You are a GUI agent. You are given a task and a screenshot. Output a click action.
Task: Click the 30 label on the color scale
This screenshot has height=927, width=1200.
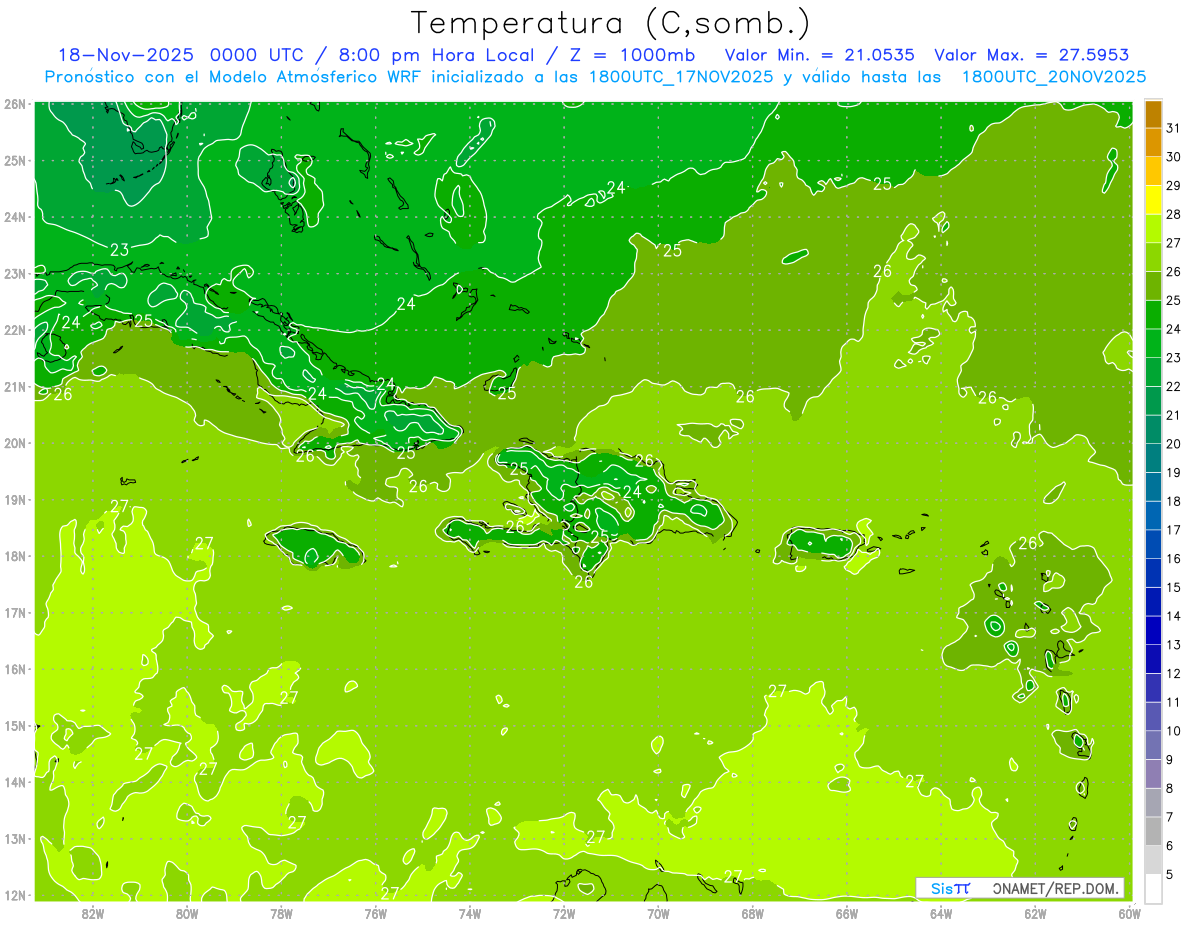tap(1173, 157)
